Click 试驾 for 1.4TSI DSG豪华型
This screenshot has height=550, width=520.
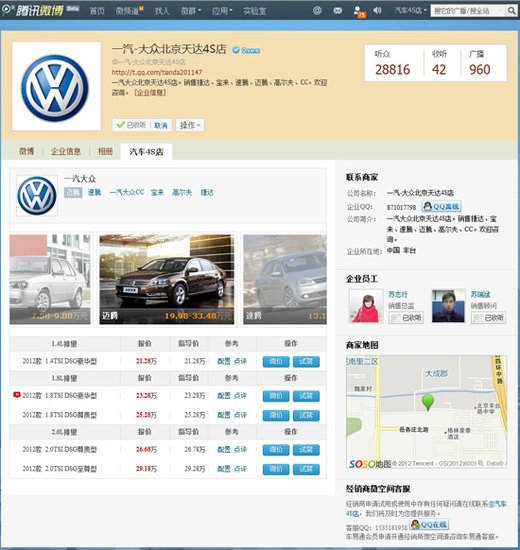pyautogui.click(x=306, y=361)
